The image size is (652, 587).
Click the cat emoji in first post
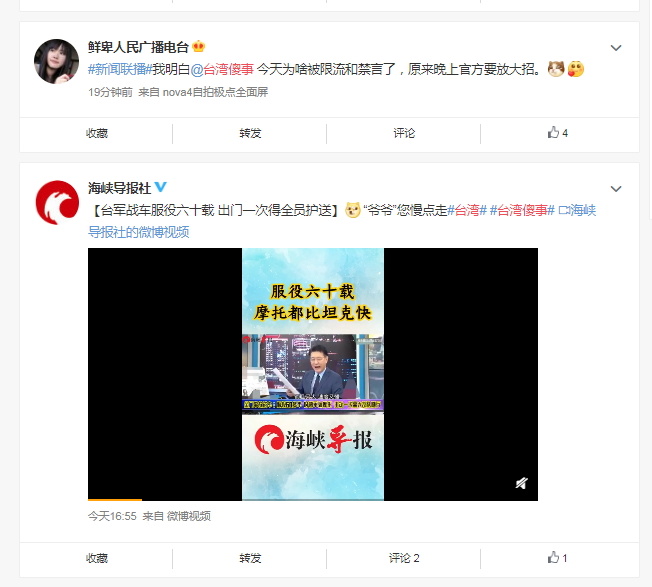point(556,69)
